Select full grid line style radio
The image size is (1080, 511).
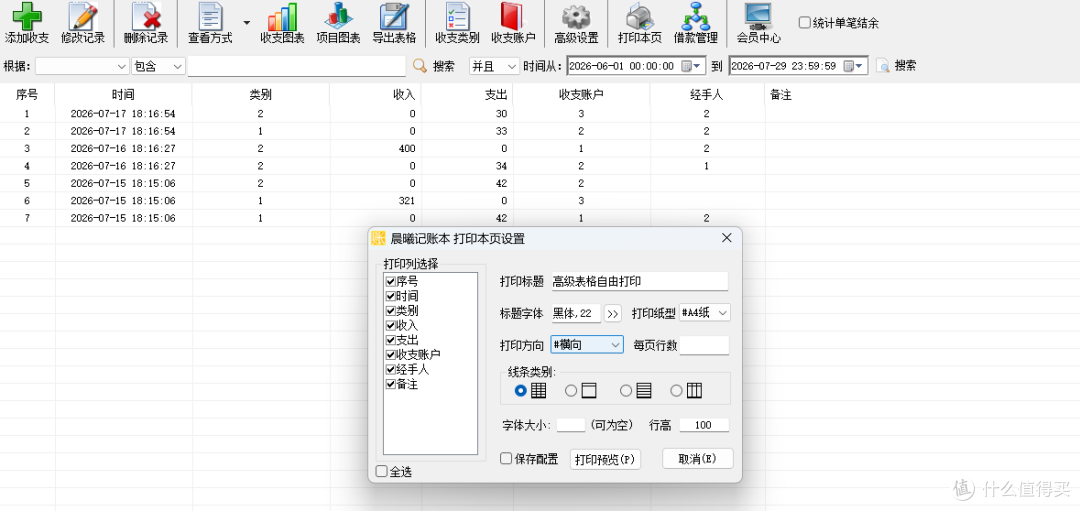(x=521, y=390)
